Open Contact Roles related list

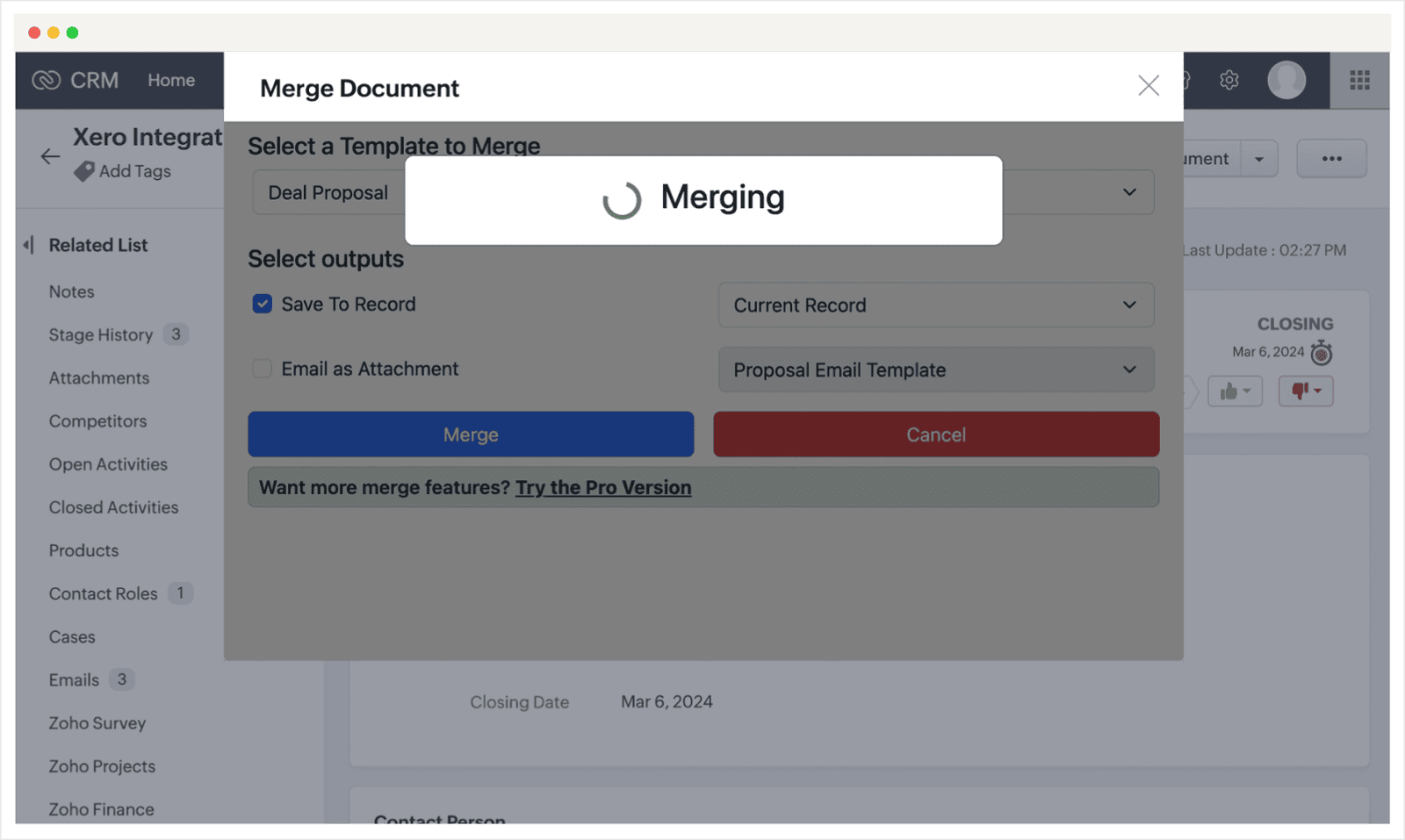(104, 593)
